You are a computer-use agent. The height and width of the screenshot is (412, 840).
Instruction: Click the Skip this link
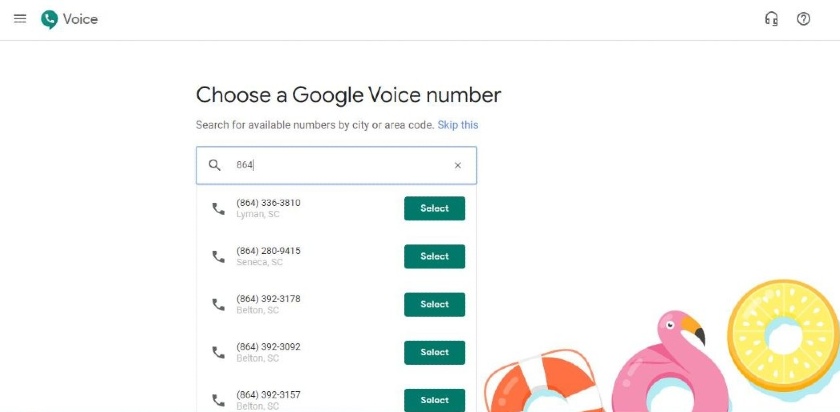(x=458, y=125)
